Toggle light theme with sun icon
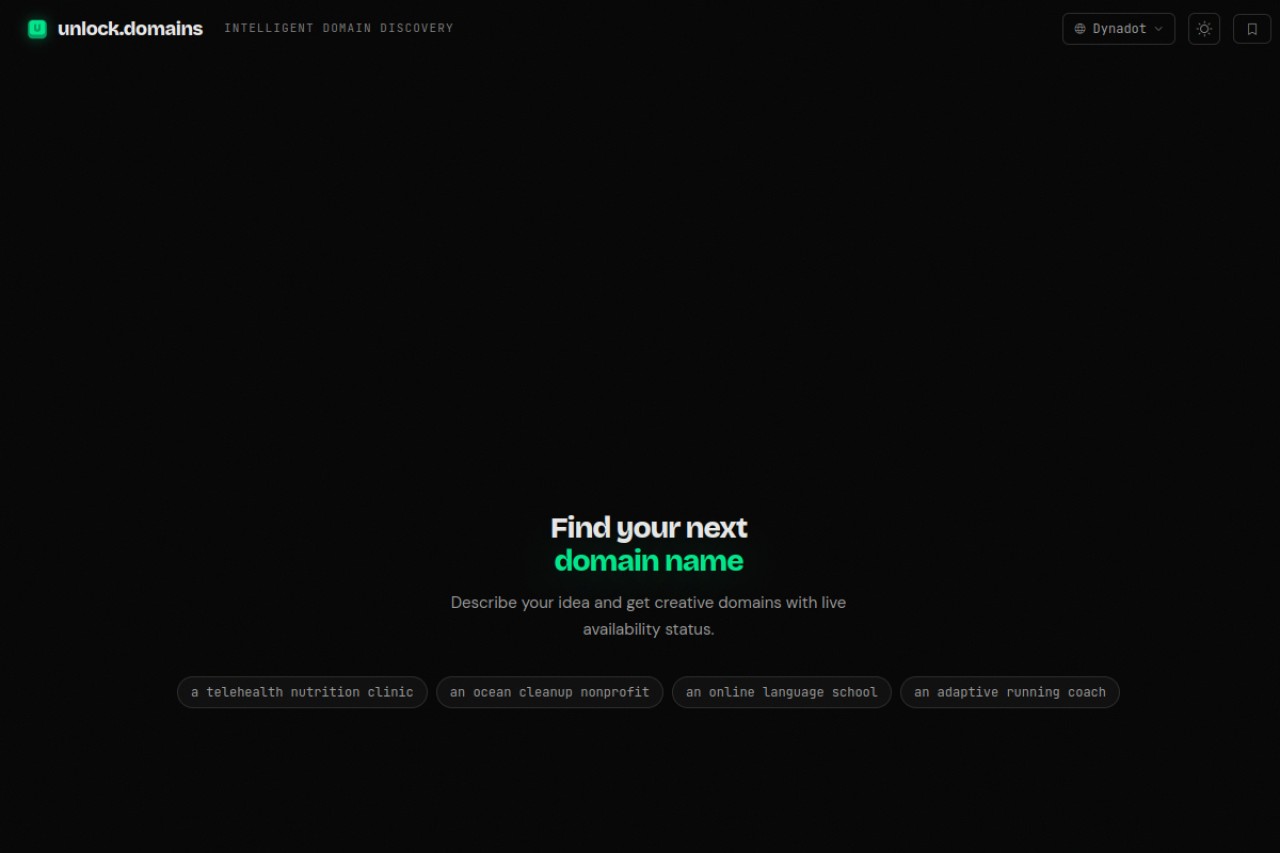This screenshot has height=853, width=1280. (1204, 29)
